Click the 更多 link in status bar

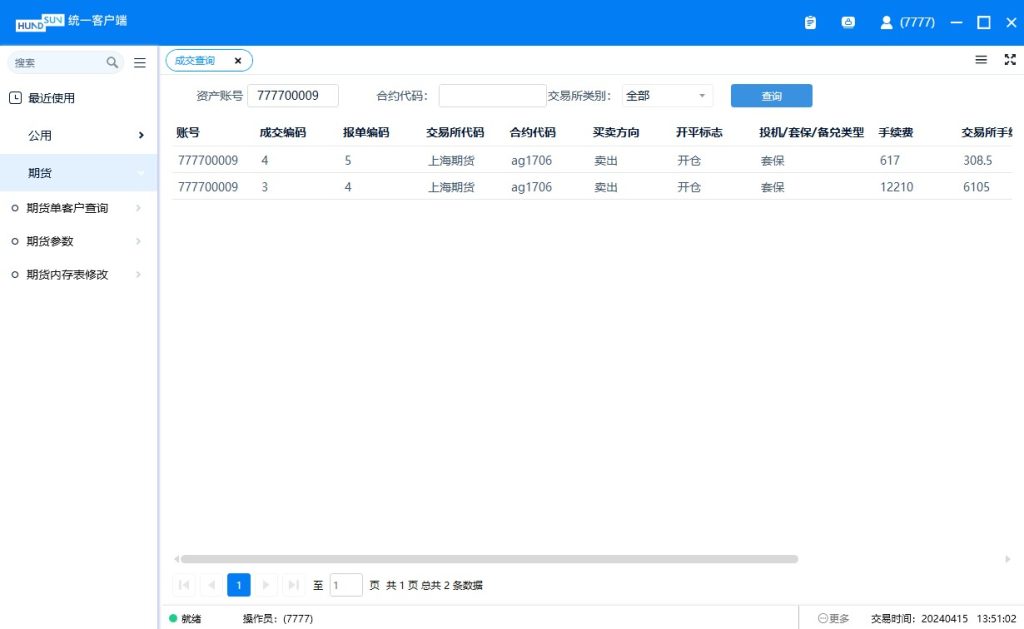pyautogui.click(x=834, y=619)
